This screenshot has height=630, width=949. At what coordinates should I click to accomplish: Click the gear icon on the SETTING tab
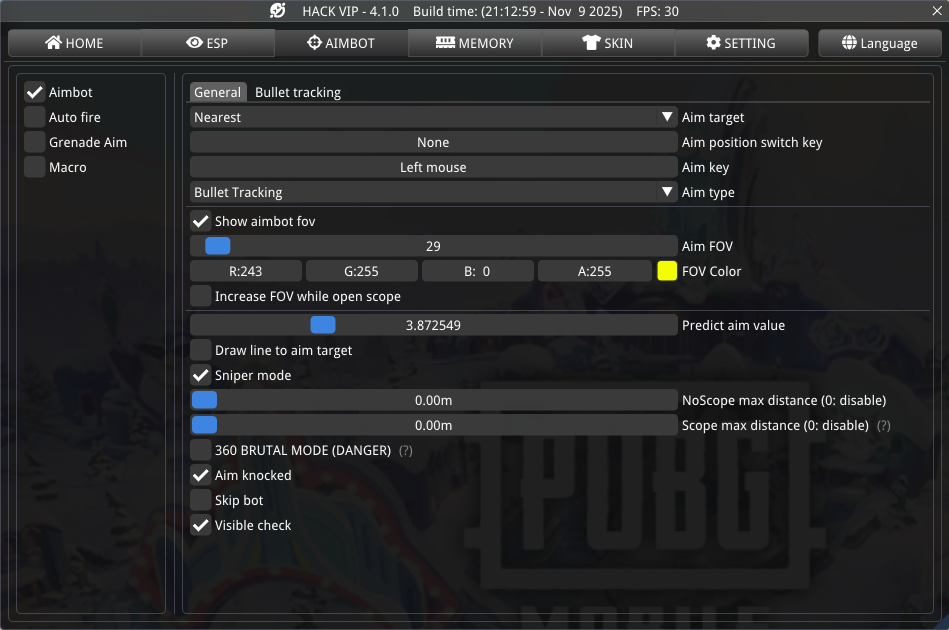pos(713,43)
